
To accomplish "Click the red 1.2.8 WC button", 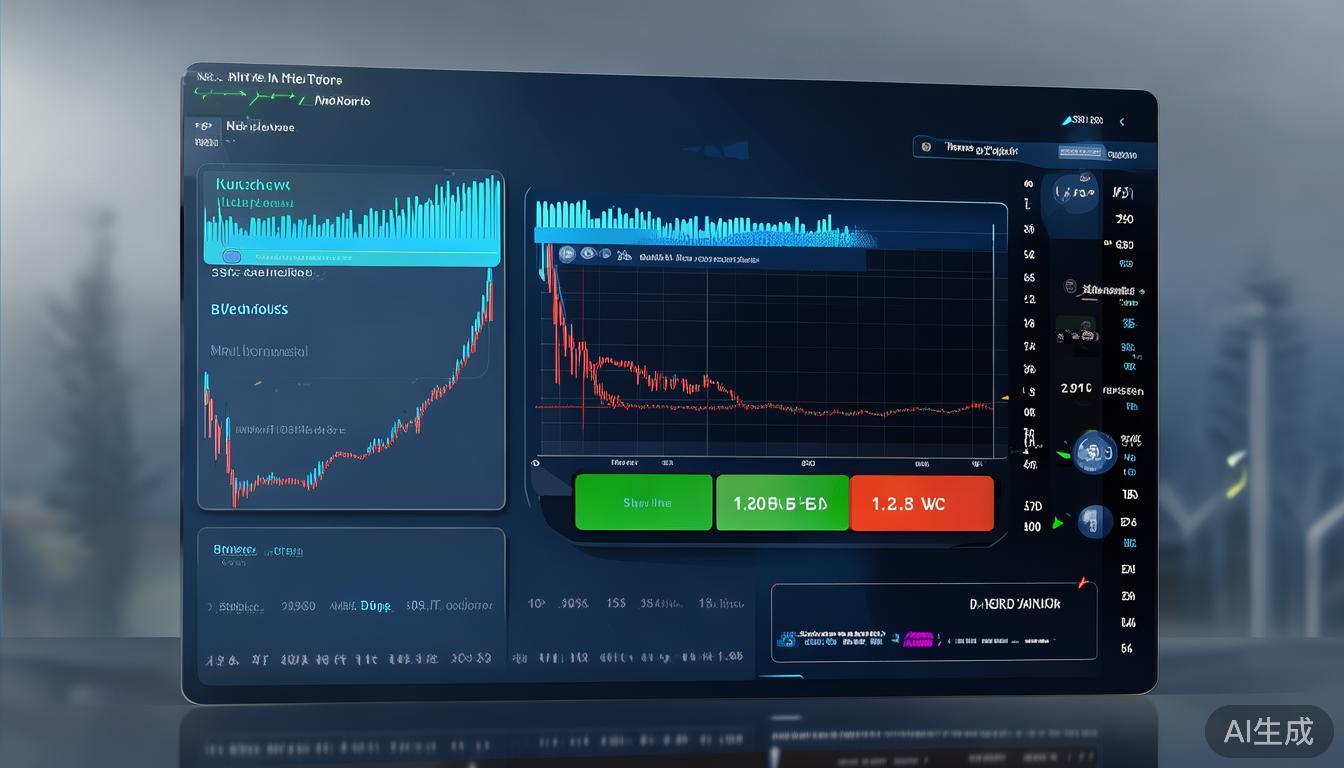I will (921, 503).
